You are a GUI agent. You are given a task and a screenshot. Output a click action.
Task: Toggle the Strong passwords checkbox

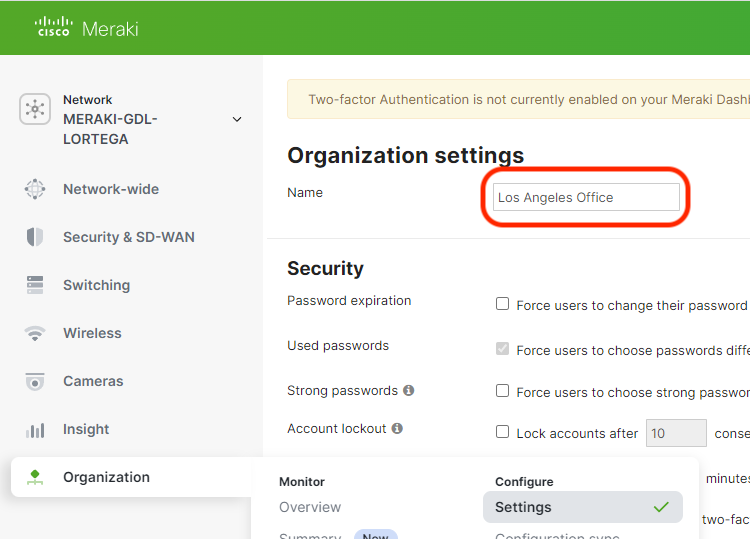[x=503, y=391]
